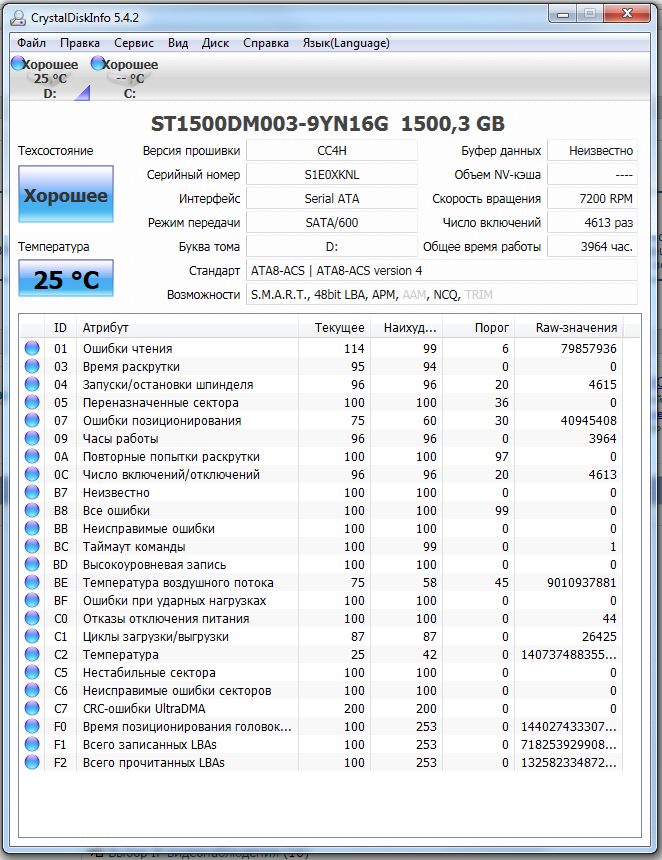
Task: Click status orb for Циклы загрузки/выгрузки
Action: 32,636
